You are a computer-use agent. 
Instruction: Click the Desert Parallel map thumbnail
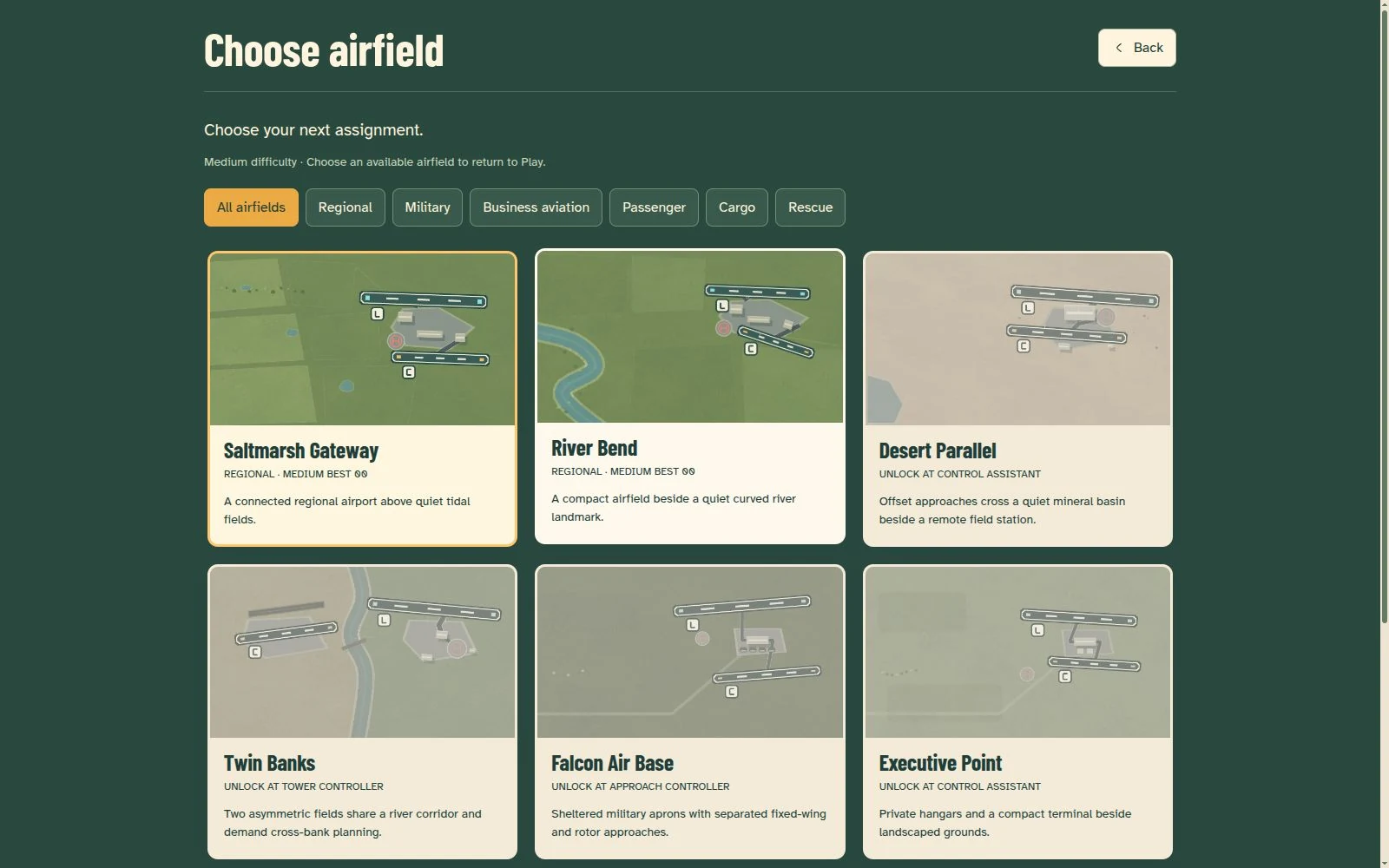(1017, 339)
